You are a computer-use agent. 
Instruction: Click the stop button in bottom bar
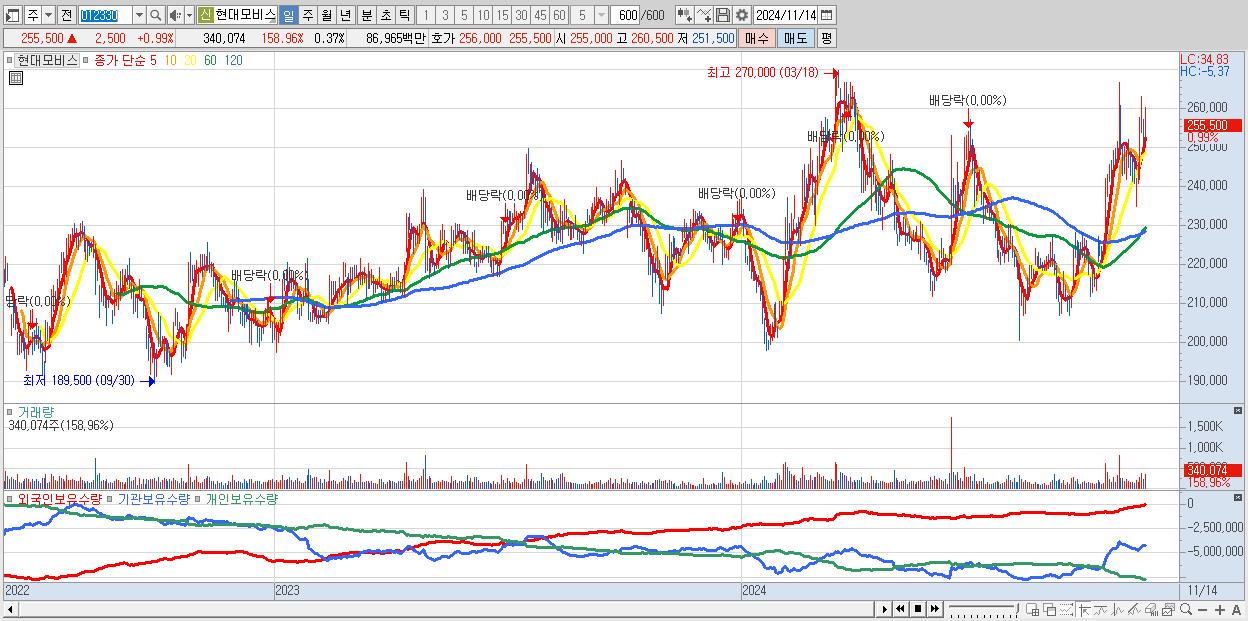pos(917,609)
